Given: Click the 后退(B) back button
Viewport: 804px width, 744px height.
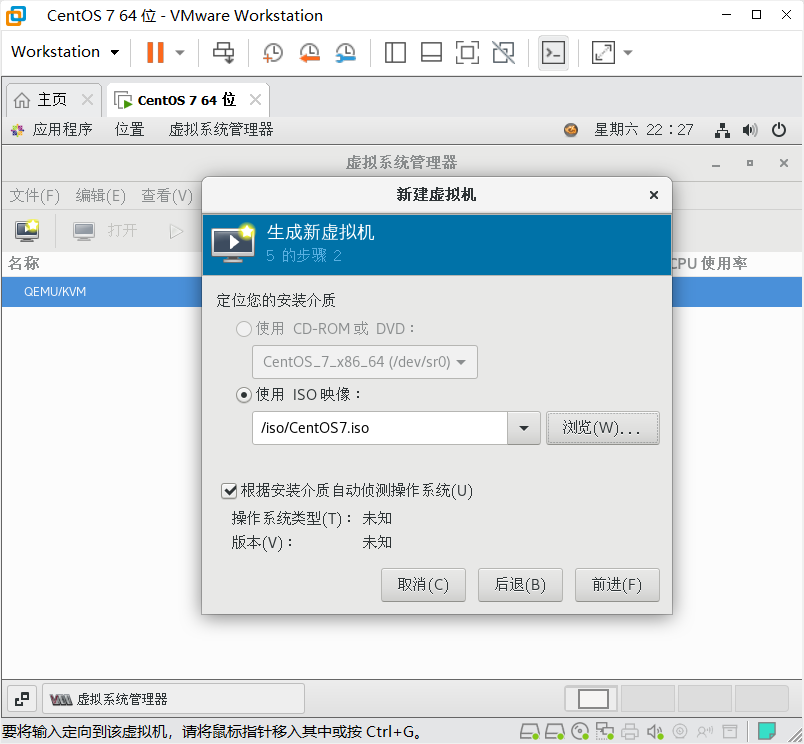Looking at the screenshot, I should (520, 585).
